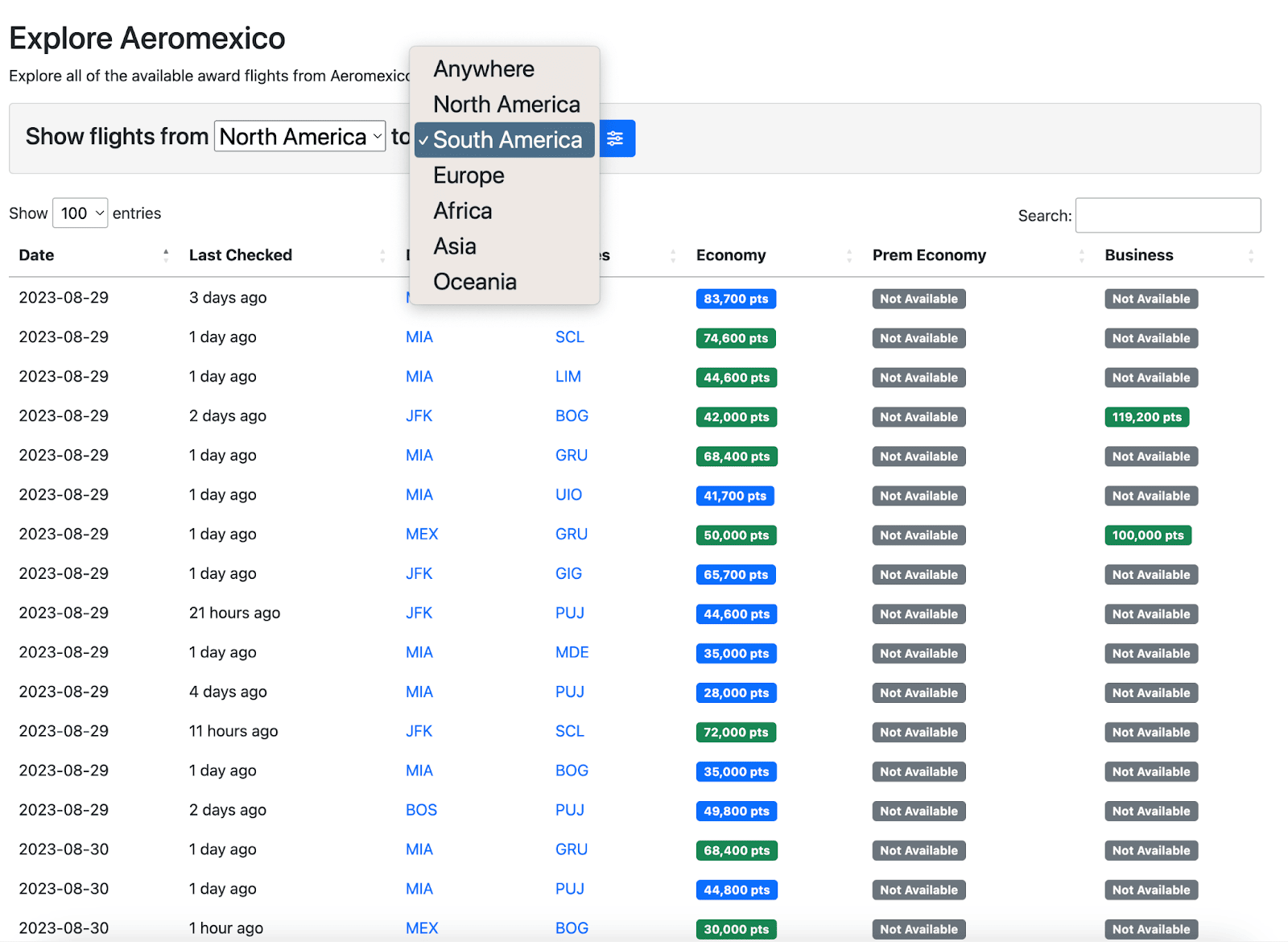Image resolution: width=1288 pixels, height=942 pixels.
Task: Open the 65,700 pts economy badge
Action: pyautogui.click(x=736, y=575)
